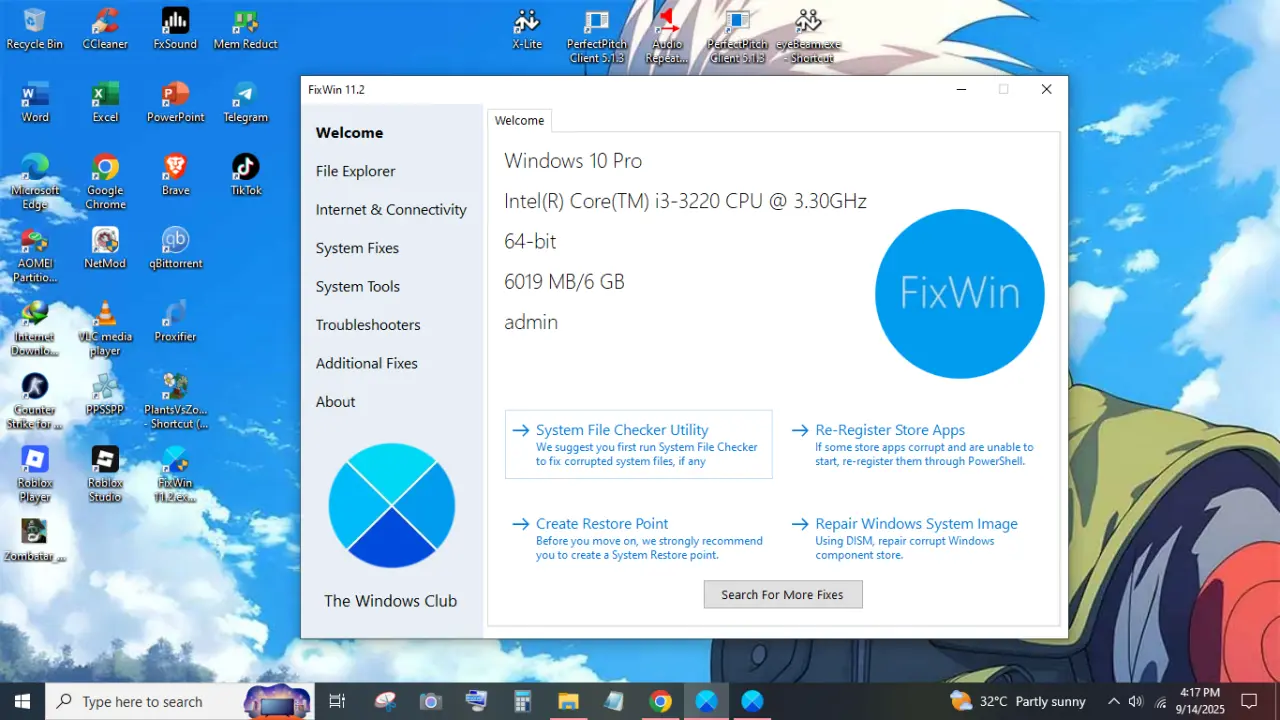Open the Troubleshooters section
Screen dimensions: 1280x720
pos(368,325)
